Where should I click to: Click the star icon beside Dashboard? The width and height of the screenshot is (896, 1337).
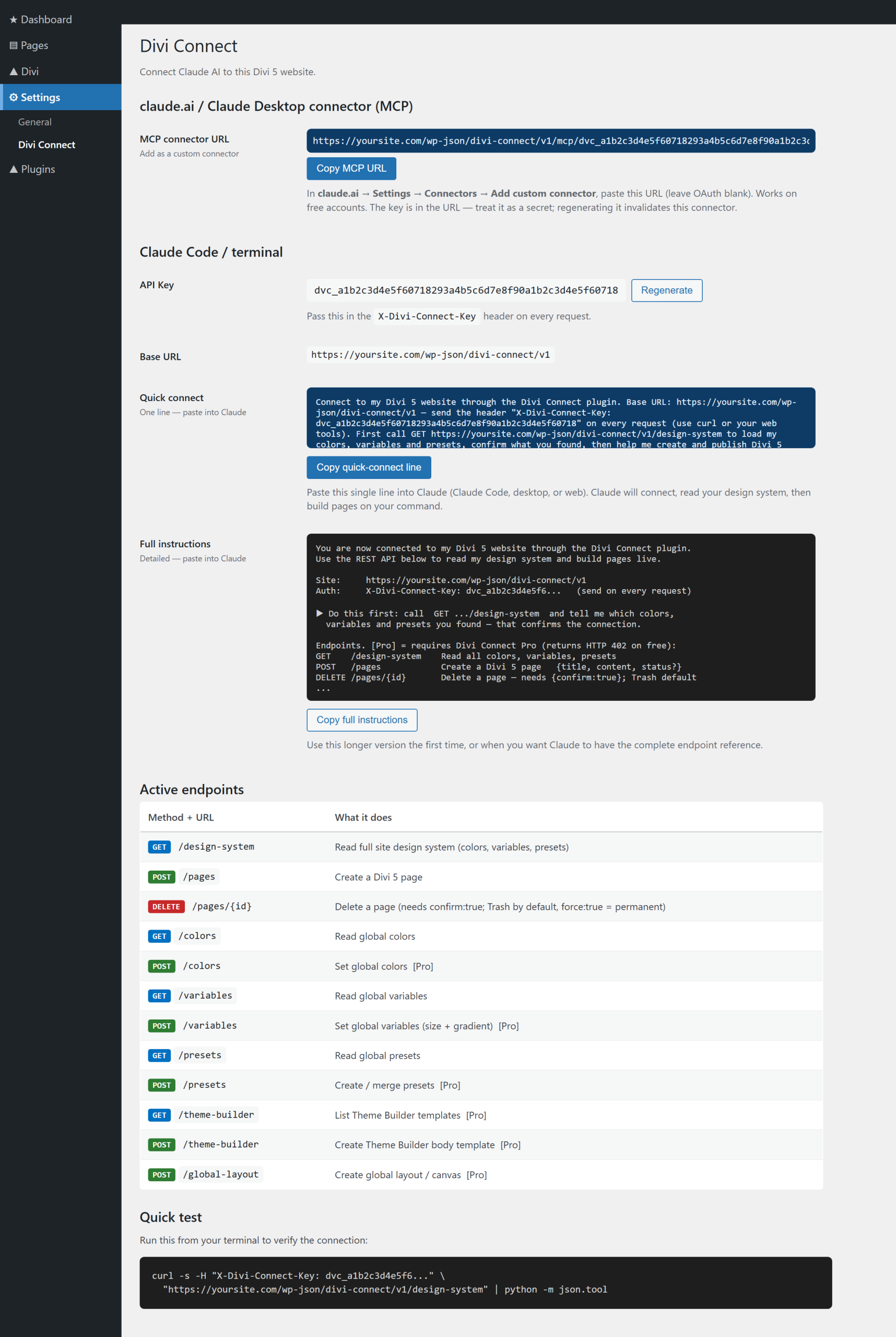pyautogui.click(x=14, y=19)
